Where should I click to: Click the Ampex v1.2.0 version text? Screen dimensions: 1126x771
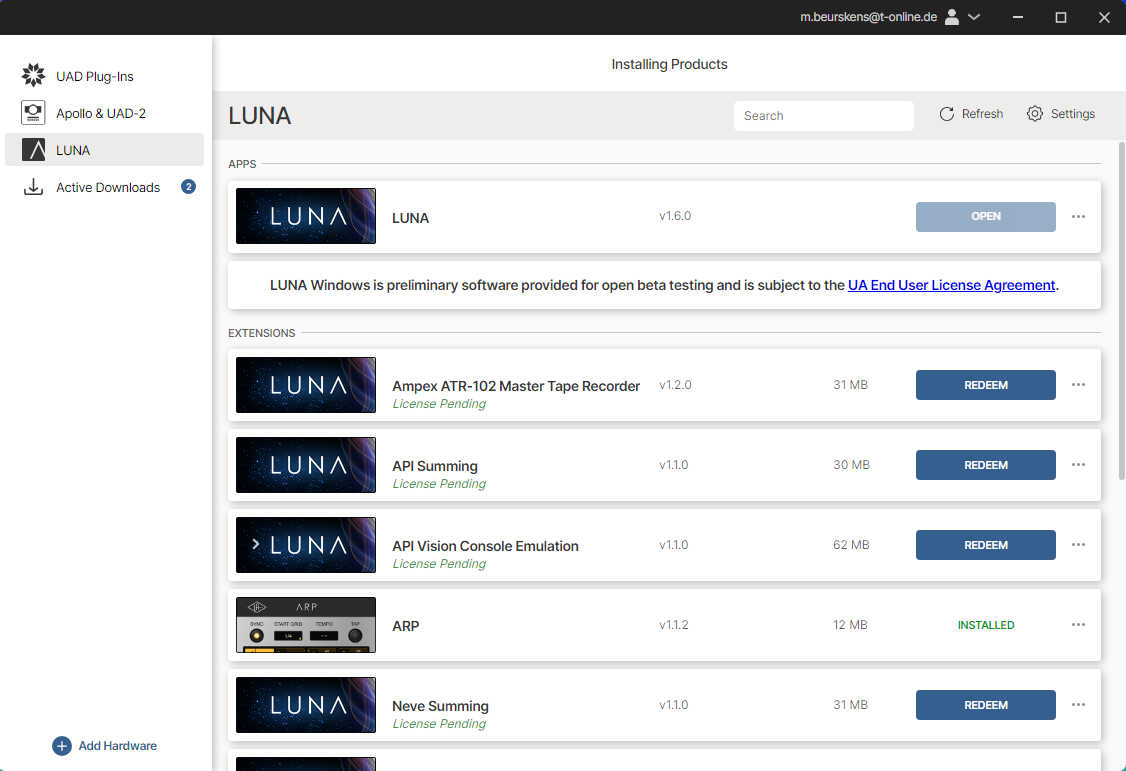click(675, 385)
